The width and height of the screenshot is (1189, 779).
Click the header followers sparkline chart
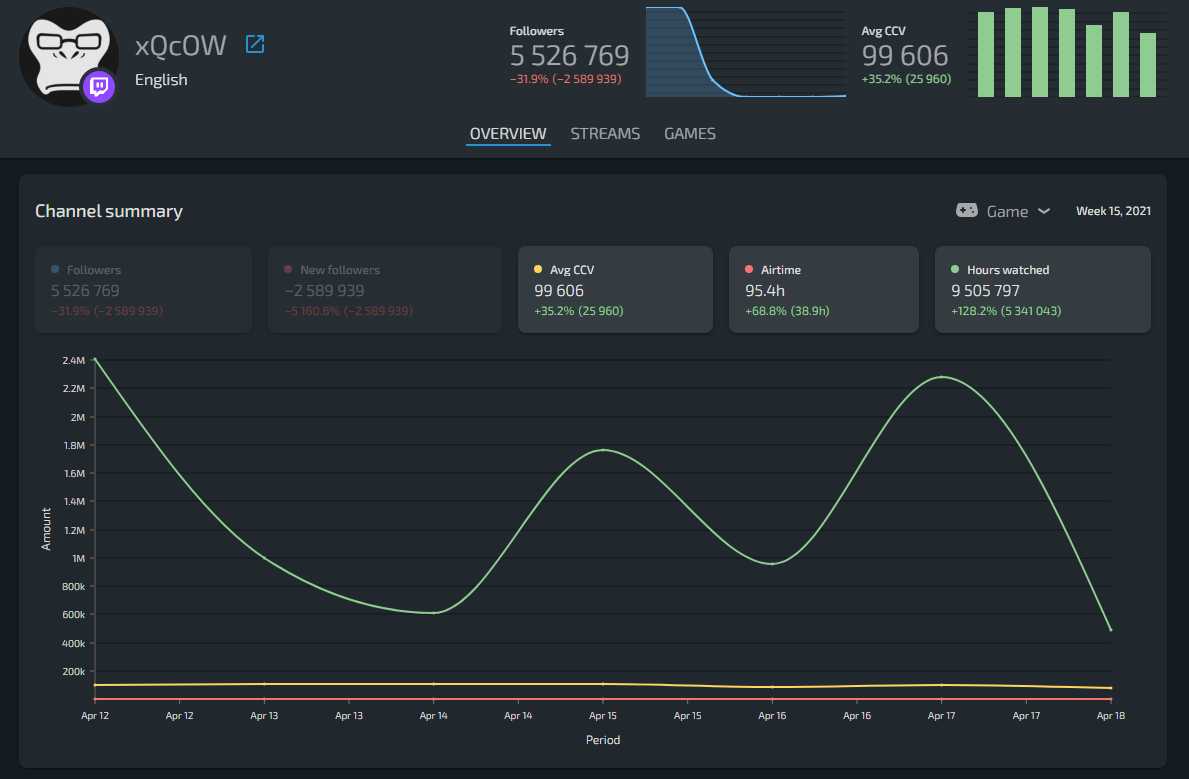click(x=745, y=52)
